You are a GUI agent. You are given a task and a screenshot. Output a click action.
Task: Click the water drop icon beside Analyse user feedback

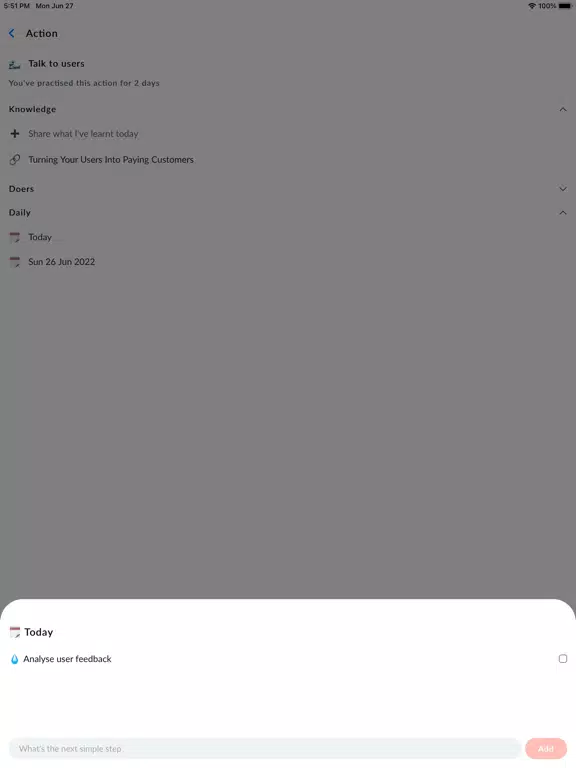15,659
